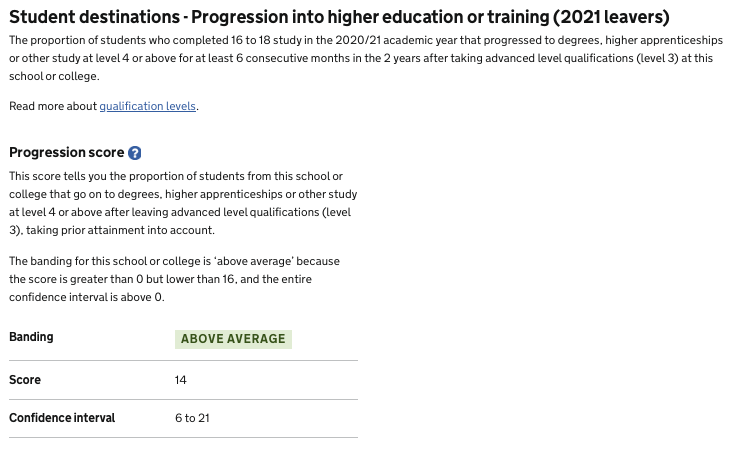Click the Score row label
This screenshot has width=744, height=452.
pos(25,380)
